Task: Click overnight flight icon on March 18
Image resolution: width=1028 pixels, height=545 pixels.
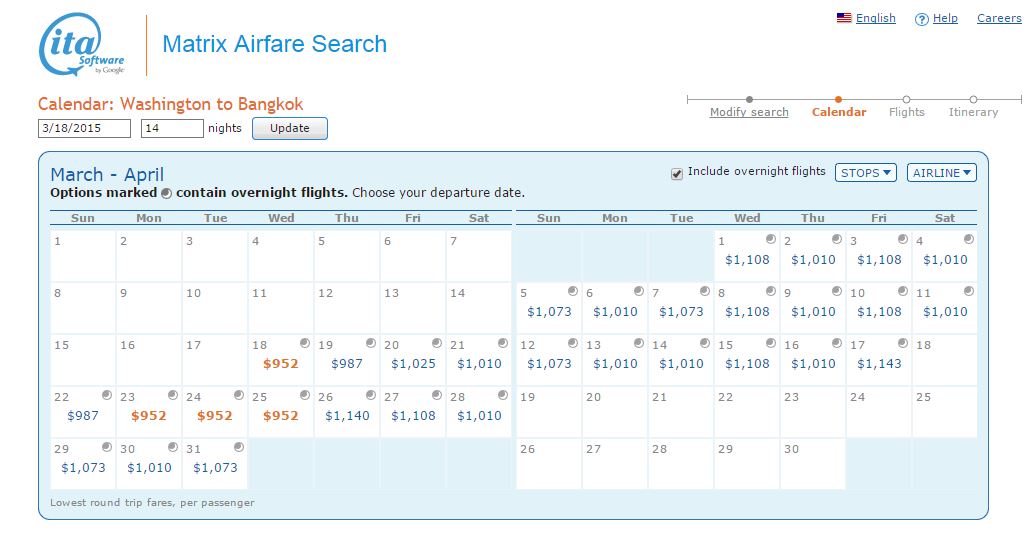Action: click(305, 343)
